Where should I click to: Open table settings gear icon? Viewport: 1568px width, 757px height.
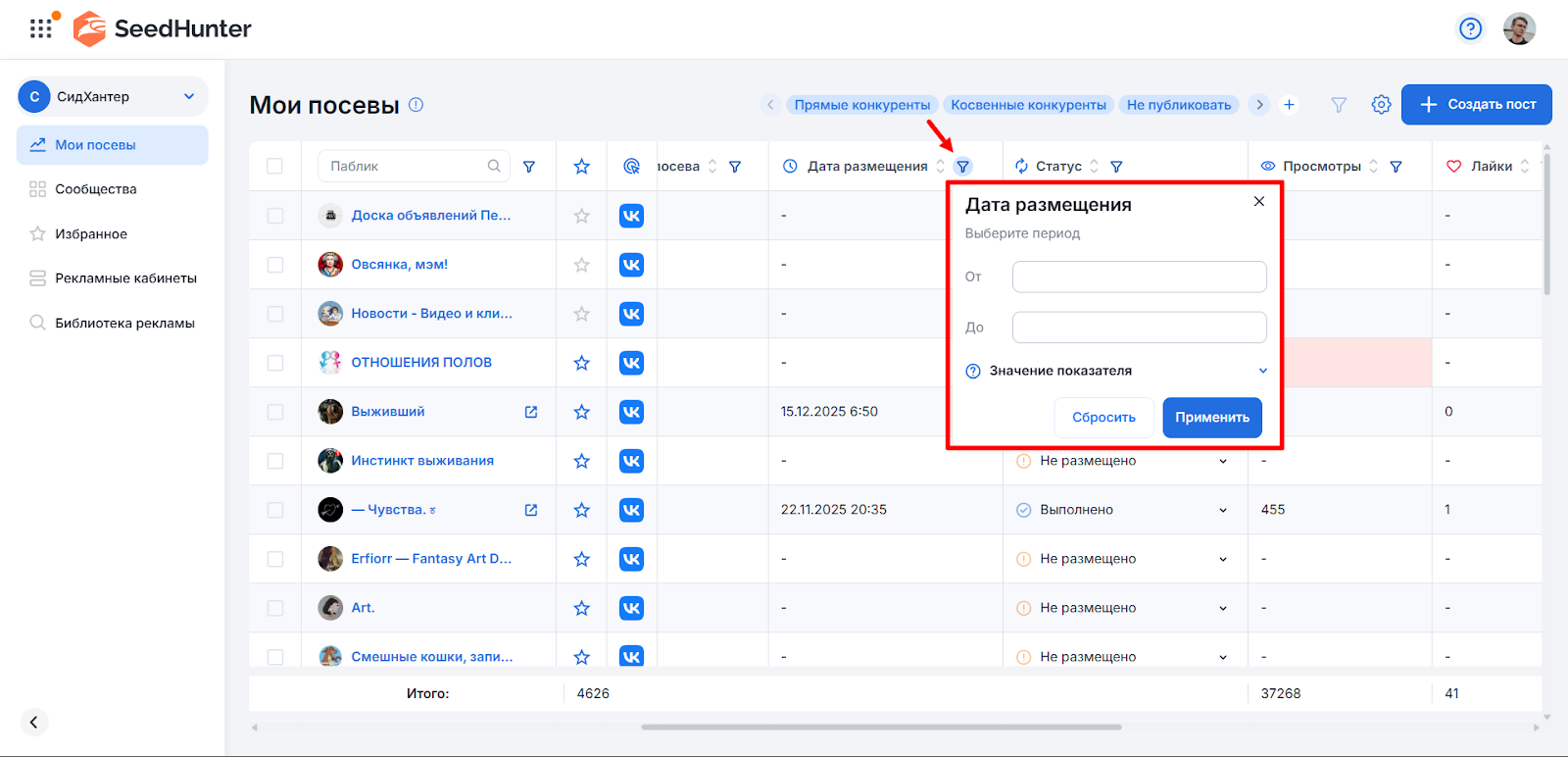click(x=1381, y=105)
